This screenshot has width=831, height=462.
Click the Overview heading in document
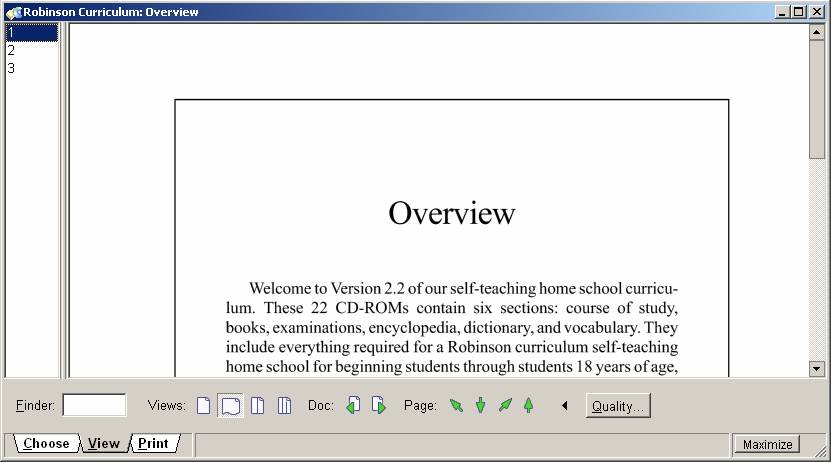(x=452, y=214)
